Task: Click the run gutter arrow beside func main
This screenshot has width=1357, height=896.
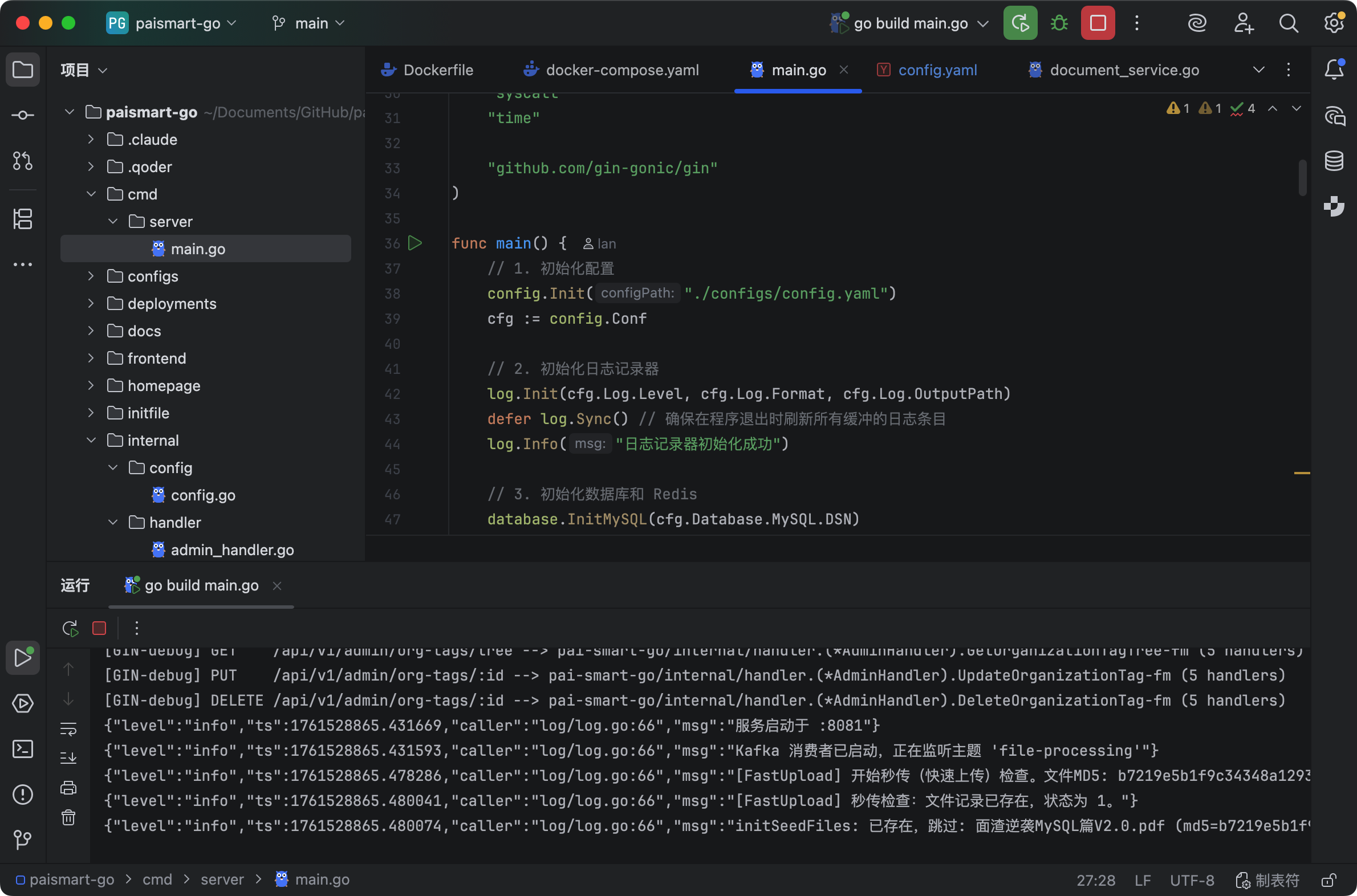Action: (415, 243)
